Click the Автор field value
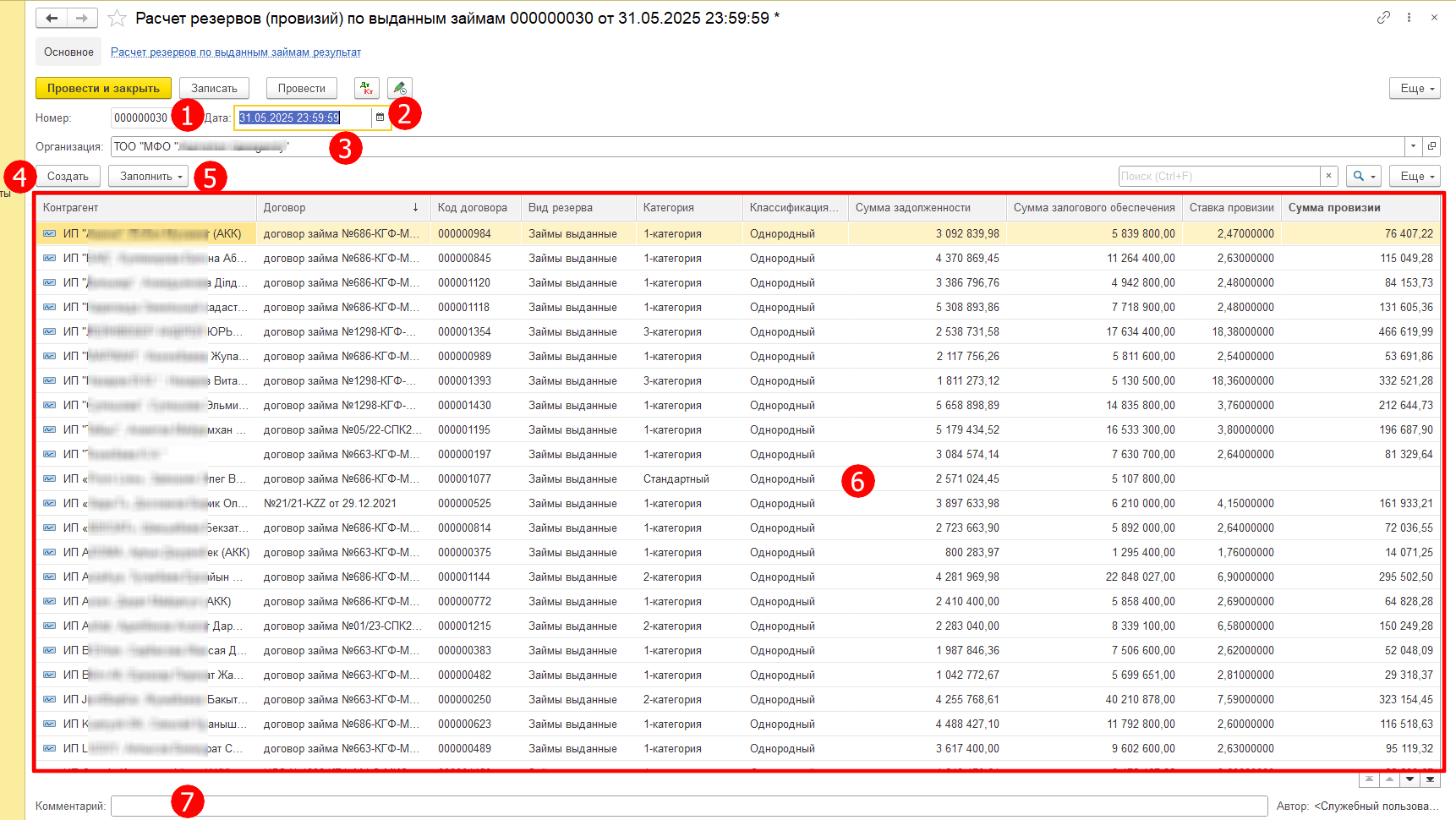This screenshot has width=1456, height=820. [x=1377, y=806]
